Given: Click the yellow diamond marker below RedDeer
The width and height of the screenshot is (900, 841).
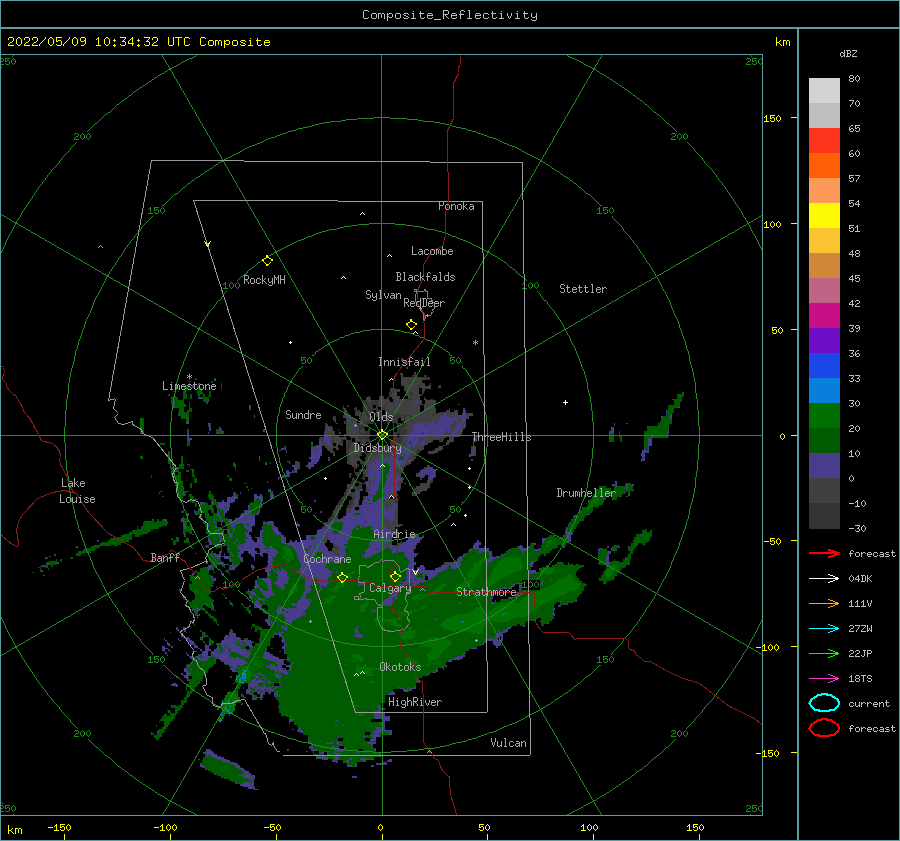Looking at the screenshot, I should click(412, 325).
